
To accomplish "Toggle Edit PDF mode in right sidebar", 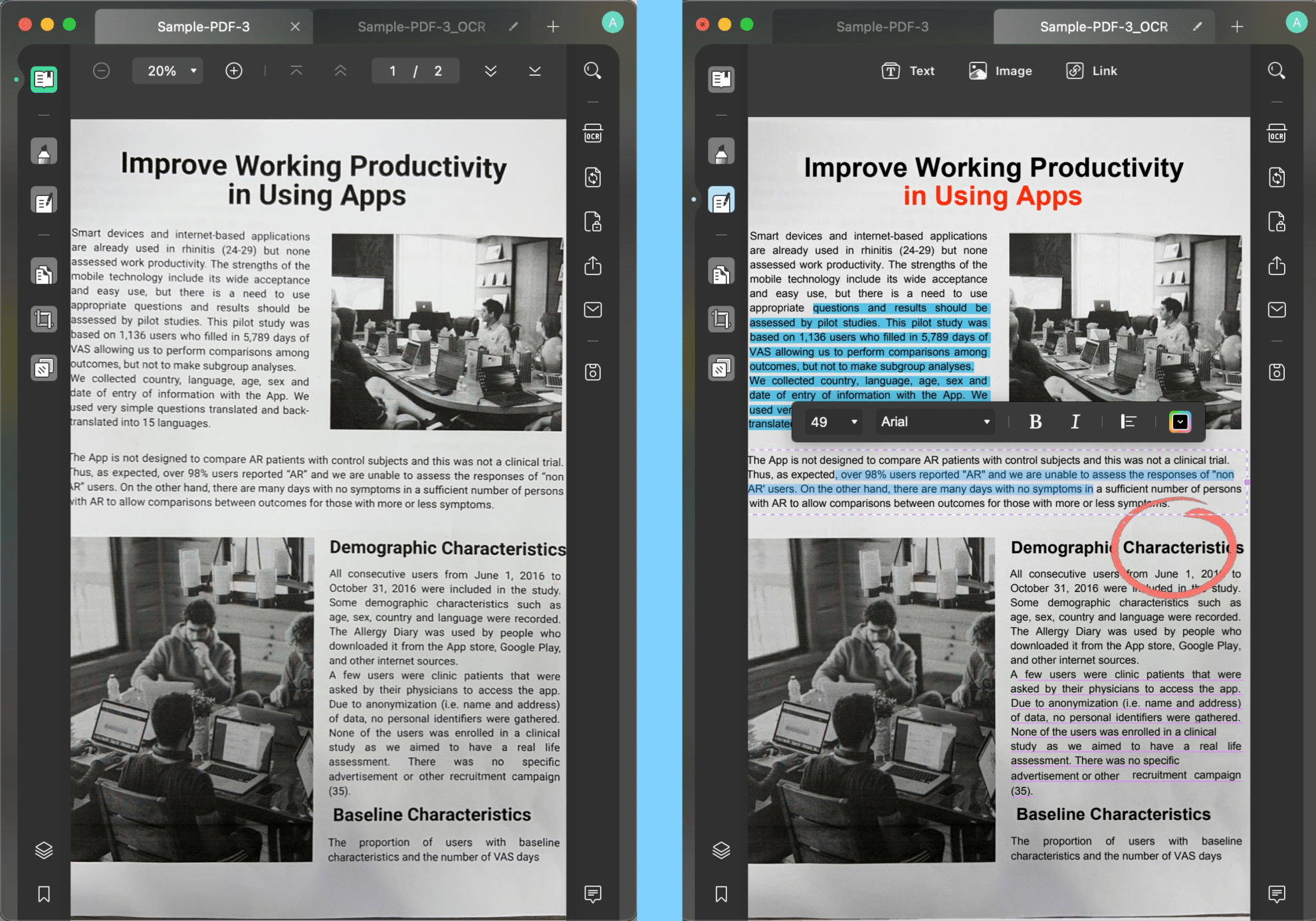I will tap(721, 201).
